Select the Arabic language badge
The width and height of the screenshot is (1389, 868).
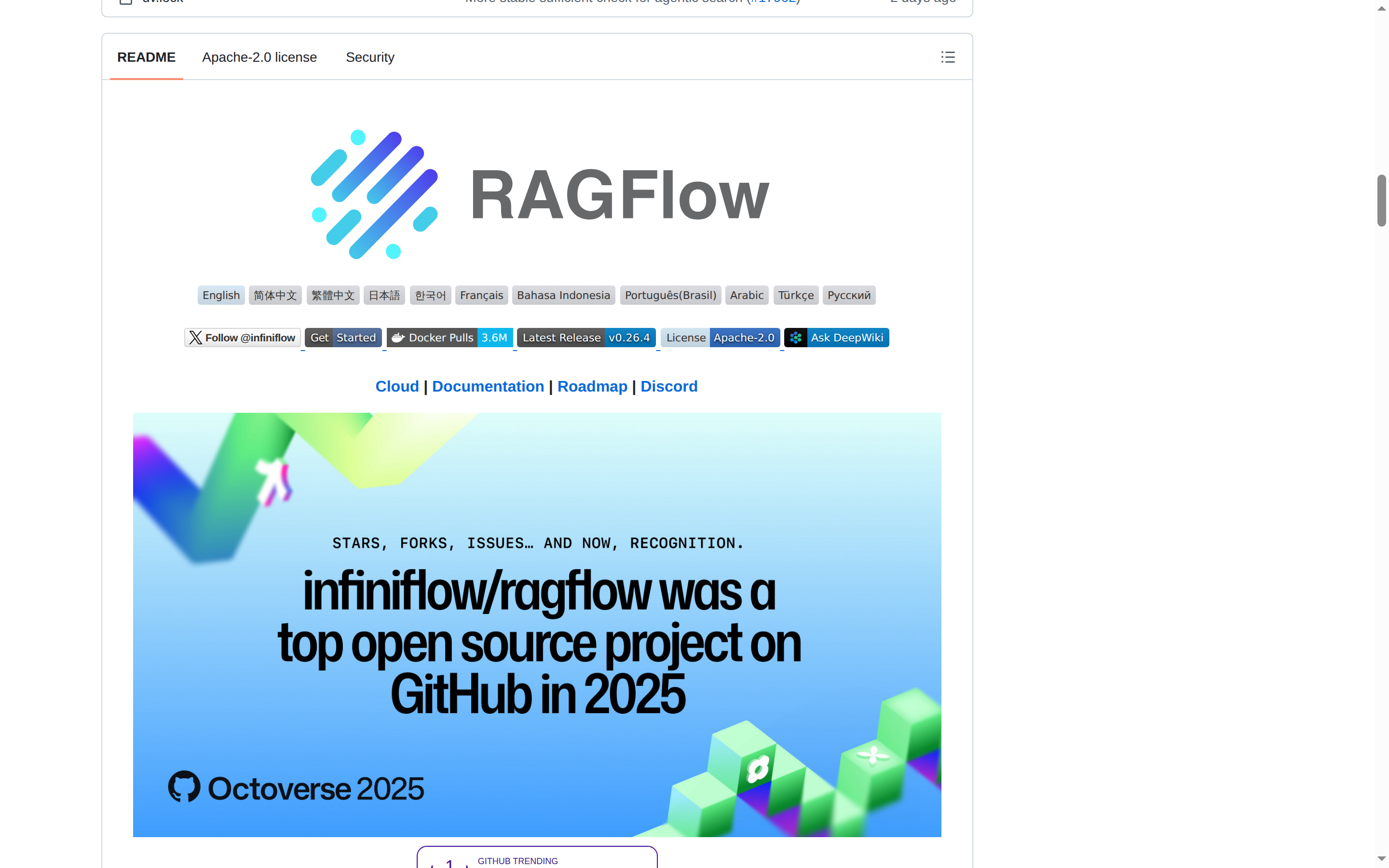point(747,295)
